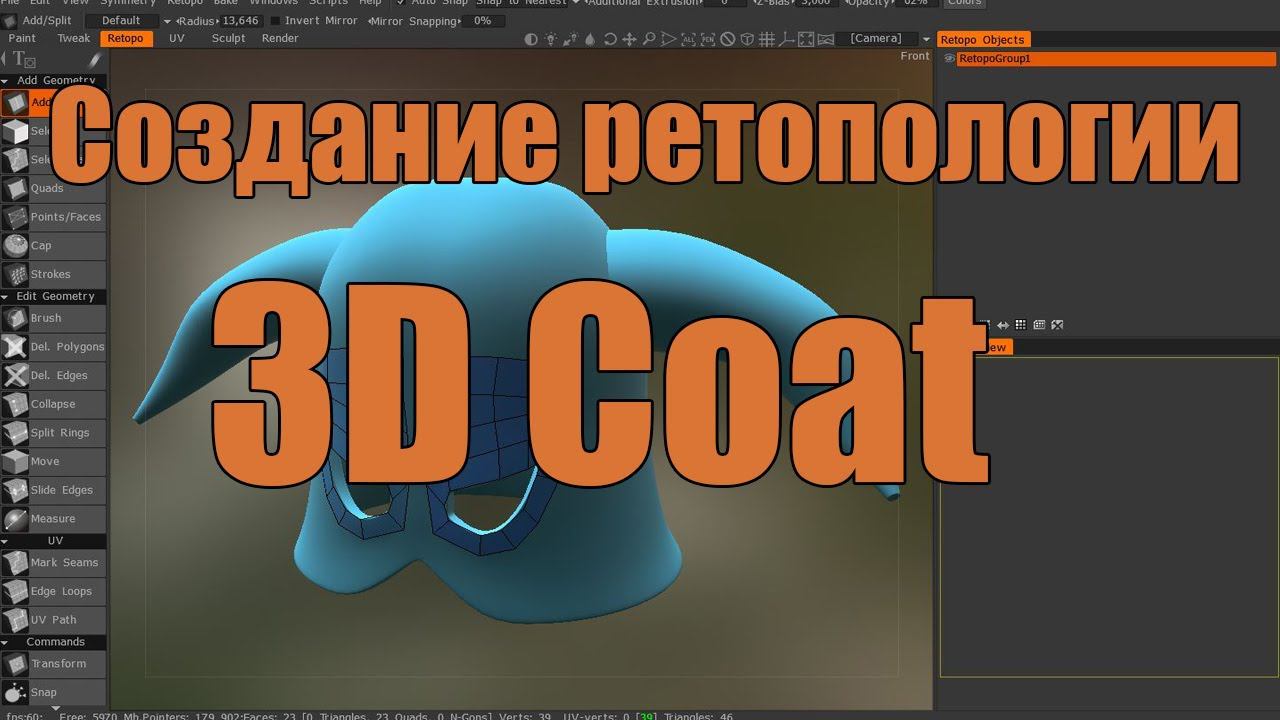Select the Del. Edges tool
The image size is (1280, 720).
tap(53, 376)
